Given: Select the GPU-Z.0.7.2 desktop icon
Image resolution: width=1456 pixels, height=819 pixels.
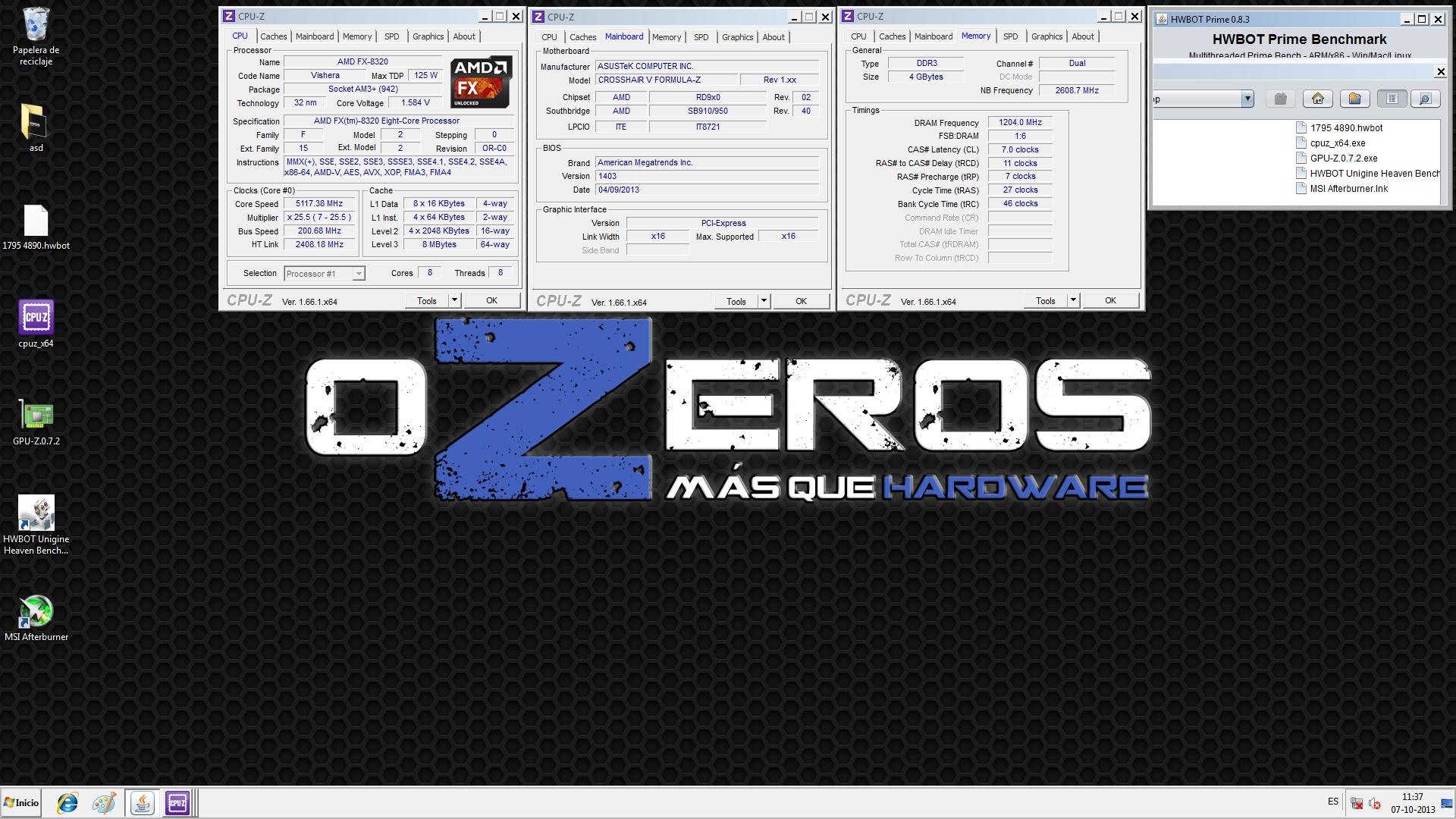Looking at the screenshot, I should point(36,422).
